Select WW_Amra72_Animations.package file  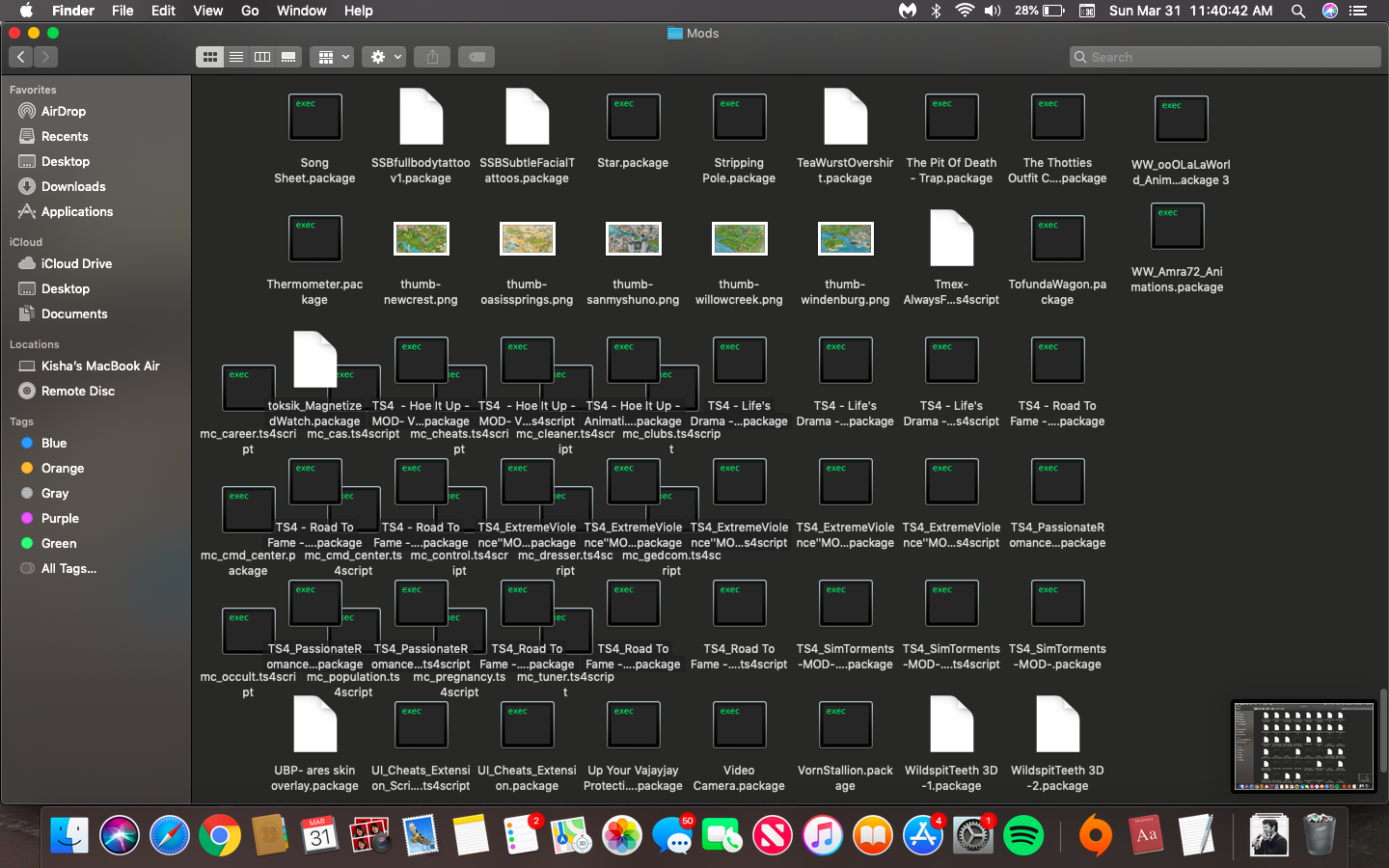point(1177,227)
